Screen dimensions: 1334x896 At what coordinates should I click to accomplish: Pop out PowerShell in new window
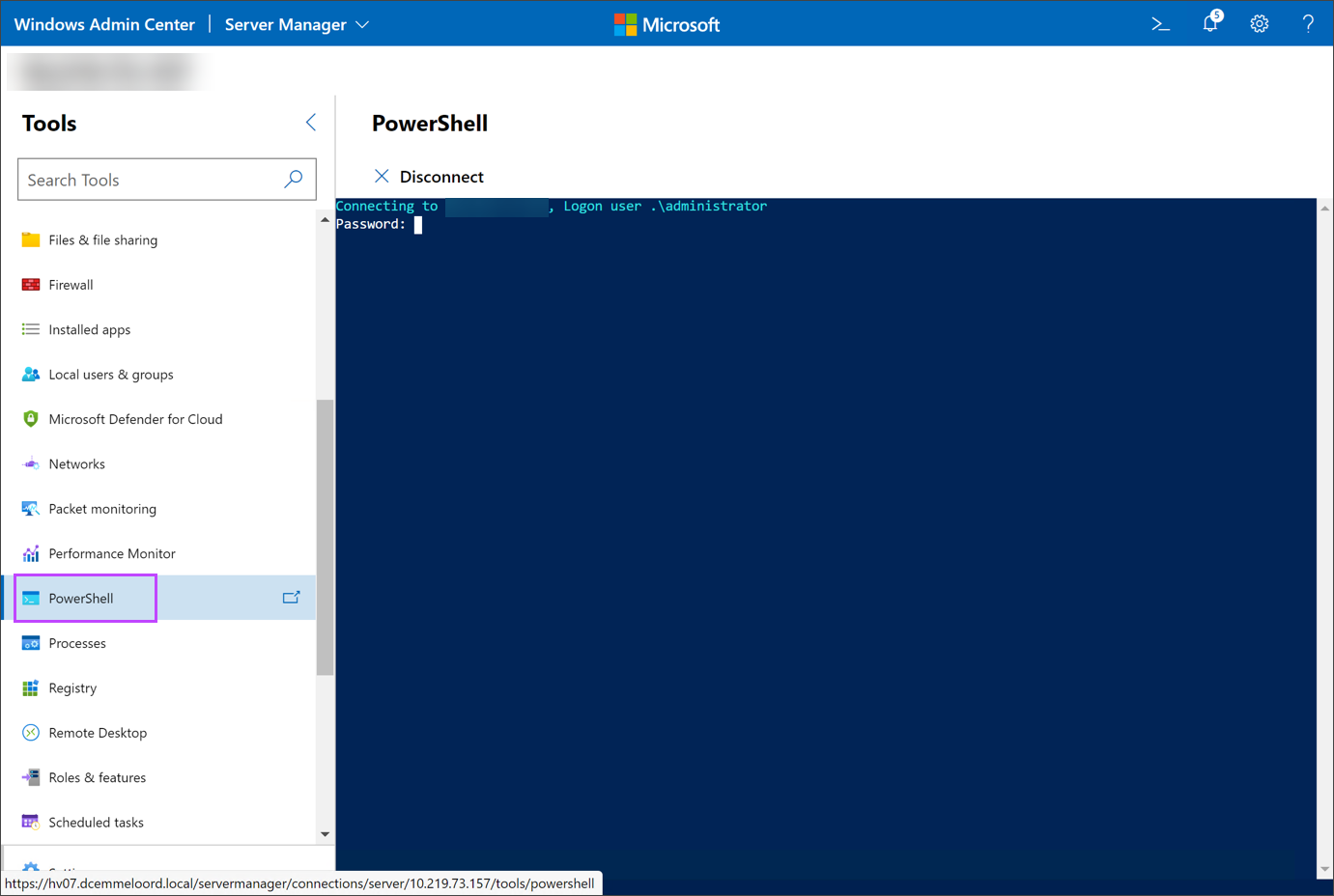point(291,598)
